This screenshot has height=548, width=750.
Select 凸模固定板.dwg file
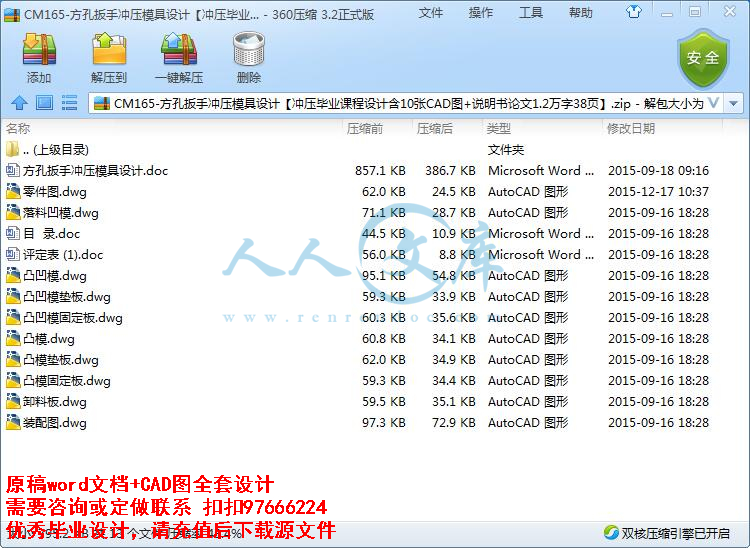(359, 381)
